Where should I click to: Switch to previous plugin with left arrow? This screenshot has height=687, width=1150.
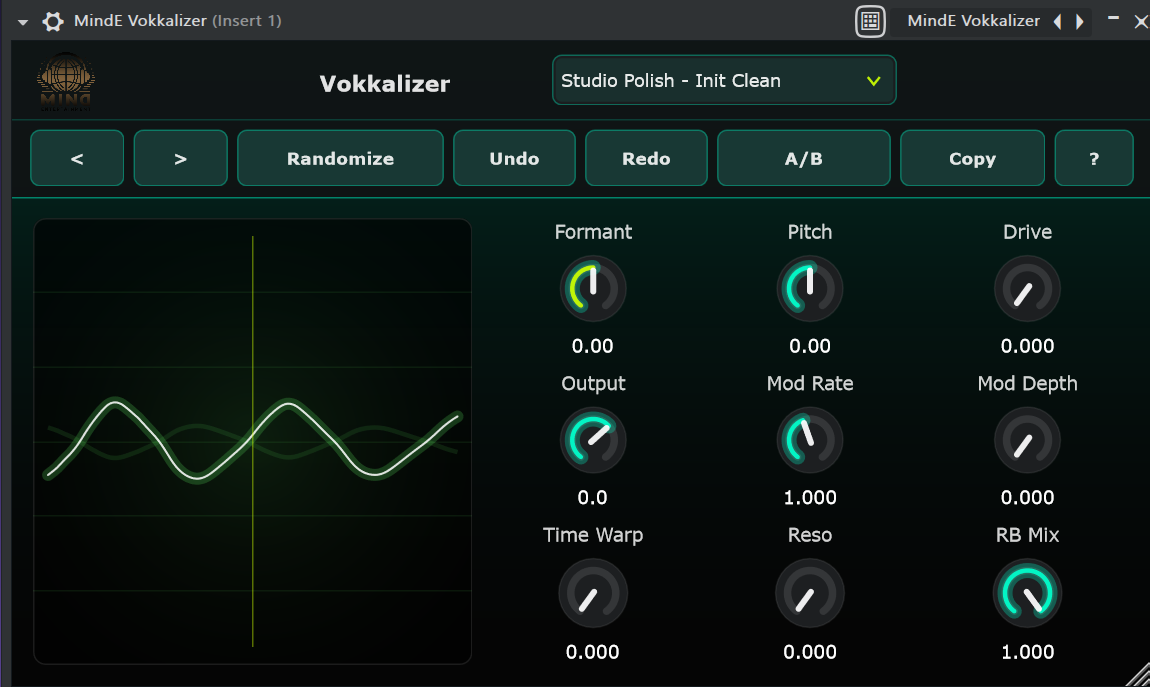(1058, 21)
